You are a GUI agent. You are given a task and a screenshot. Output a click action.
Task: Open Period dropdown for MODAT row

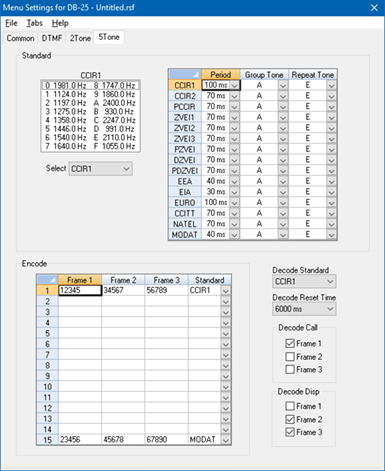235,235
